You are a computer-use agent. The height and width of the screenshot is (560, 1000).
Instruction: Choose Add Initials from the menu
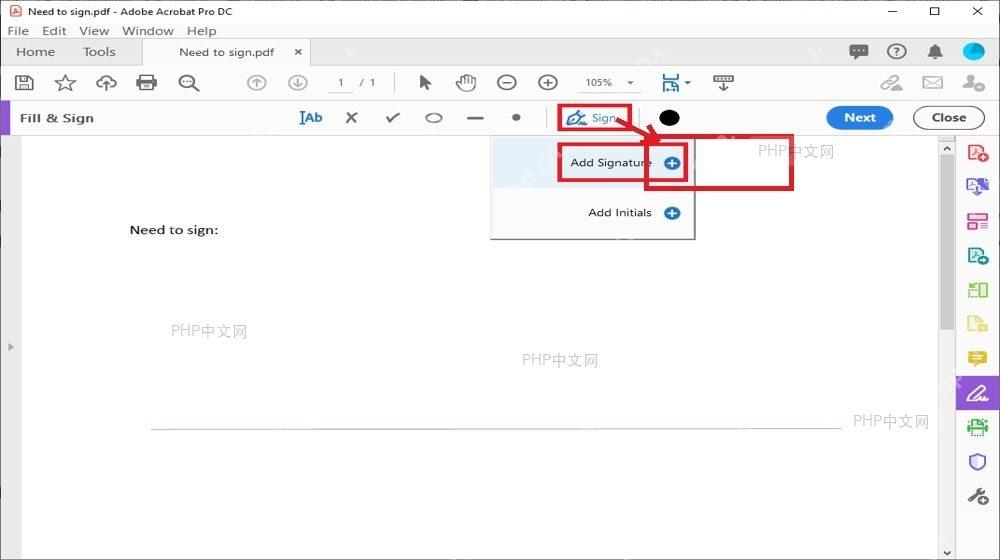pyautogui.click(x=592, y=213)
